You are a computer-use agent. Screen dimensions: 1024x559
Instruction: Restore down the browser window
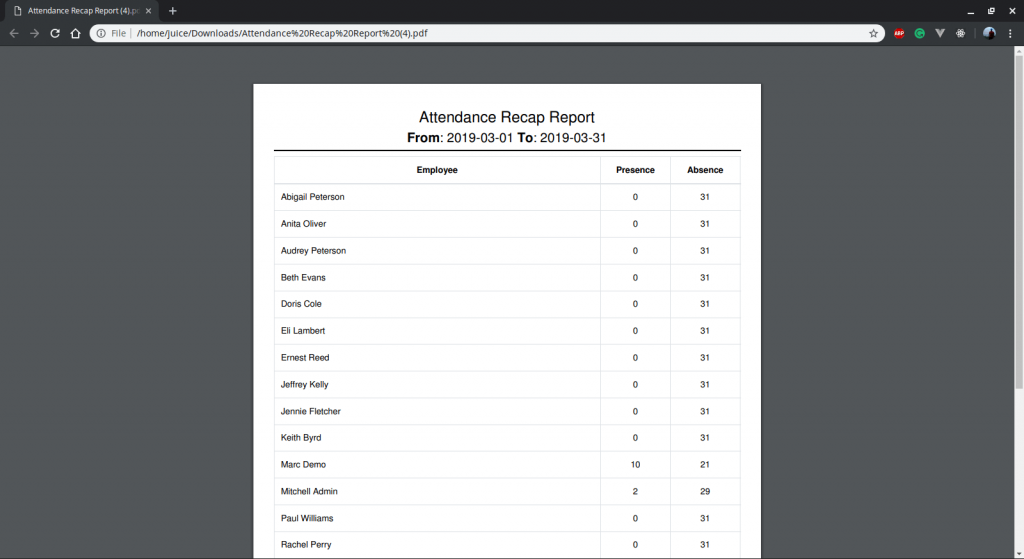coord(991,11)
